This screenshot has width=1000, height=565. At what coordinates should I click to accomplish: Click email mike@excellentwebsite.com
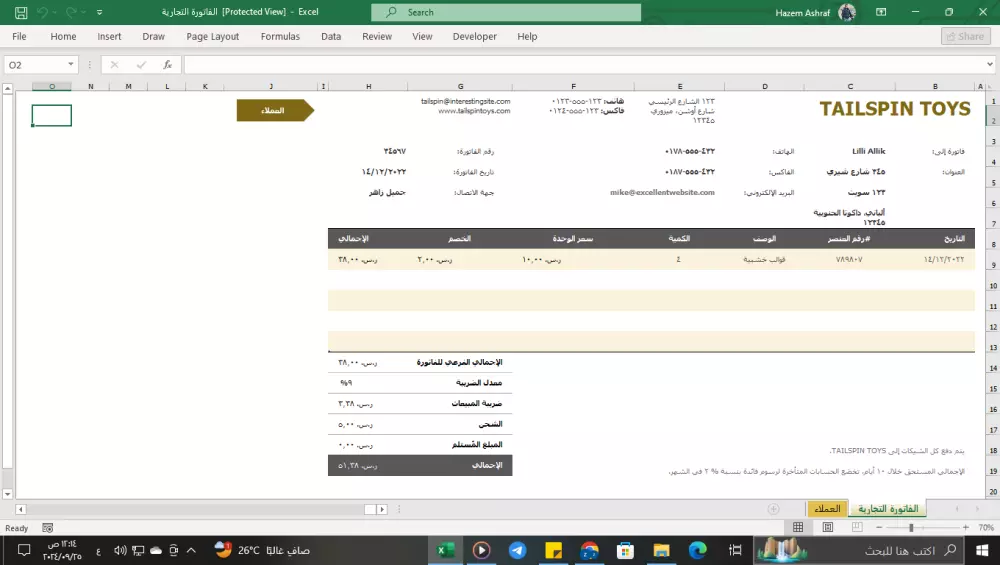(x=662, y=192)
